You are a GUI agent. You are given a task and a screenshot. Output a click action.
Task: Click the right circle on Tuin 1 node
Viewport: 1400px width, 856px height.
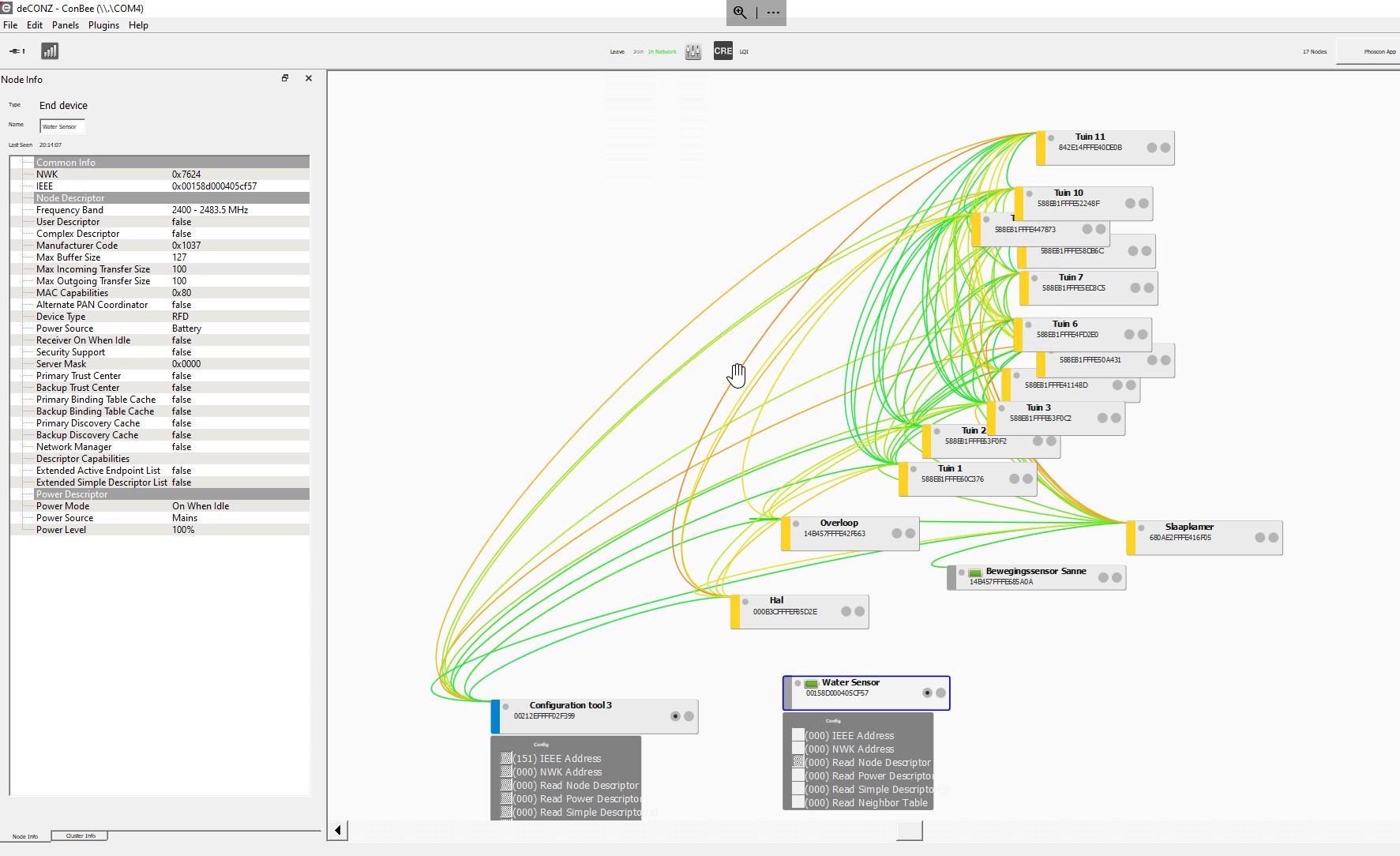point(1027,479)
